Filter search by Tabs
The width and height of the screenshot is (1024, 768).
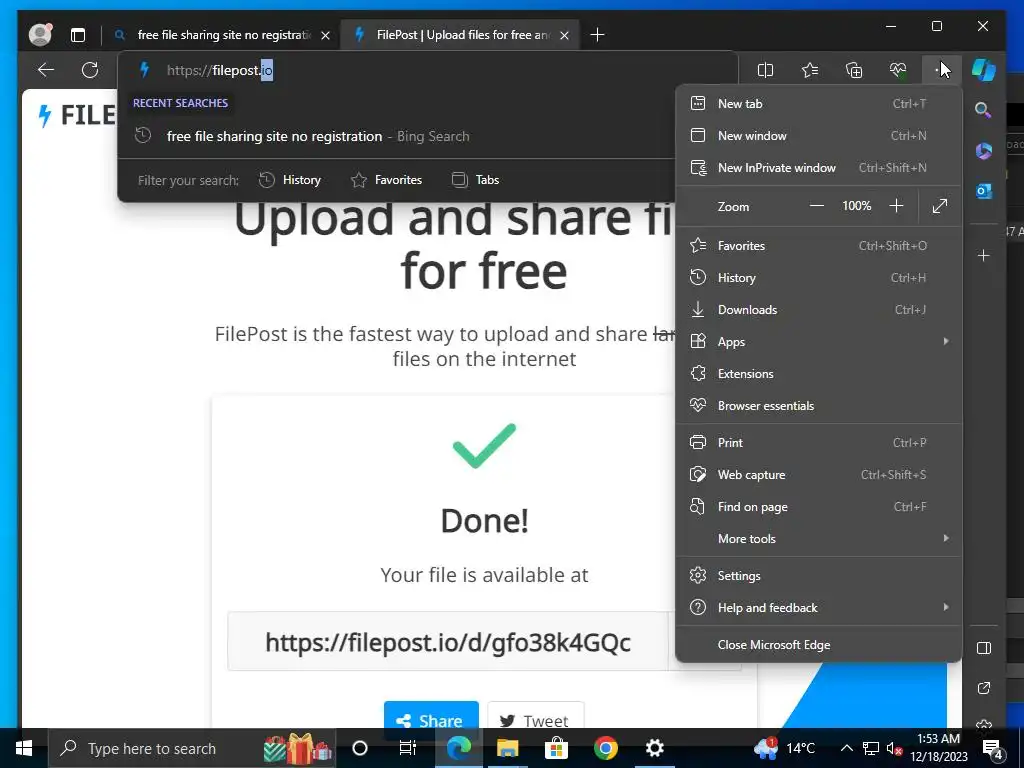click(x=475, y=180)
